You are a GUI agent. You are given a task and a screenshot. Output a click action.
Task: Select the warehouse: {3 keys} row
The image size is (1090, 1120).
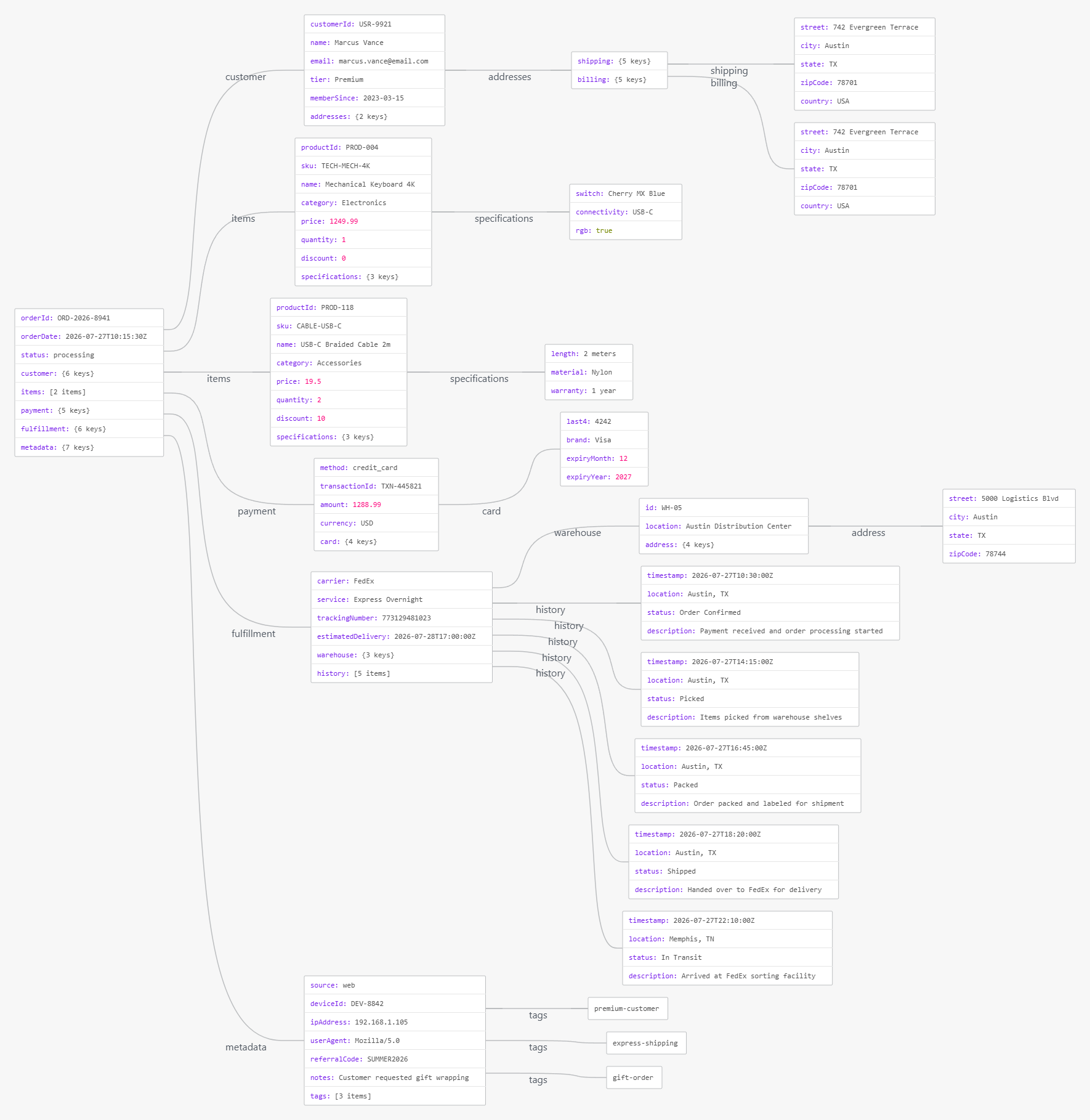click(402, 655)
